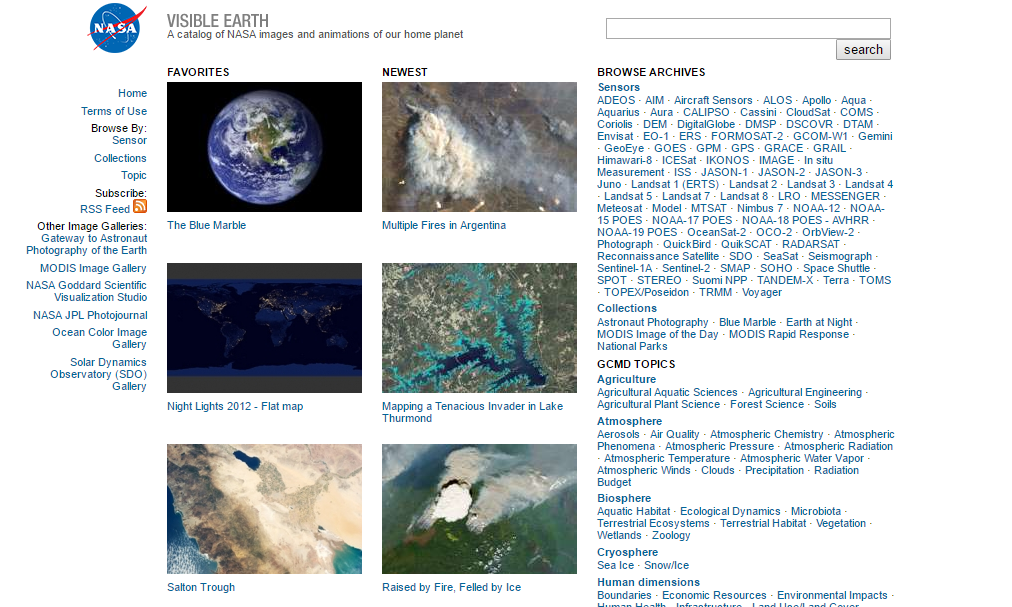Select the Voyager sensor link
The width and height of the screenshot is (1012, 607).
click(x=762, y=293)
